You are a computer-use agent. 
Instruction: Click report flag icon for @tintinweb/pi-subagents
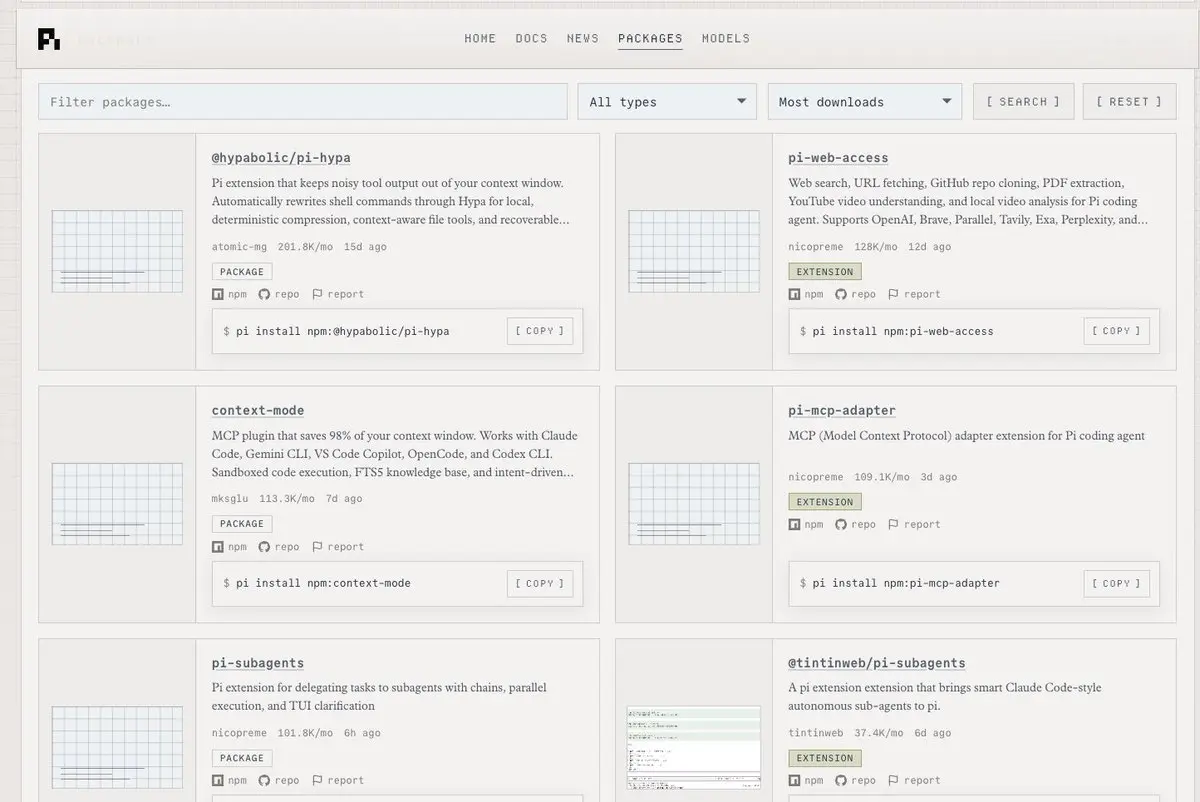(x=895, y=780)
